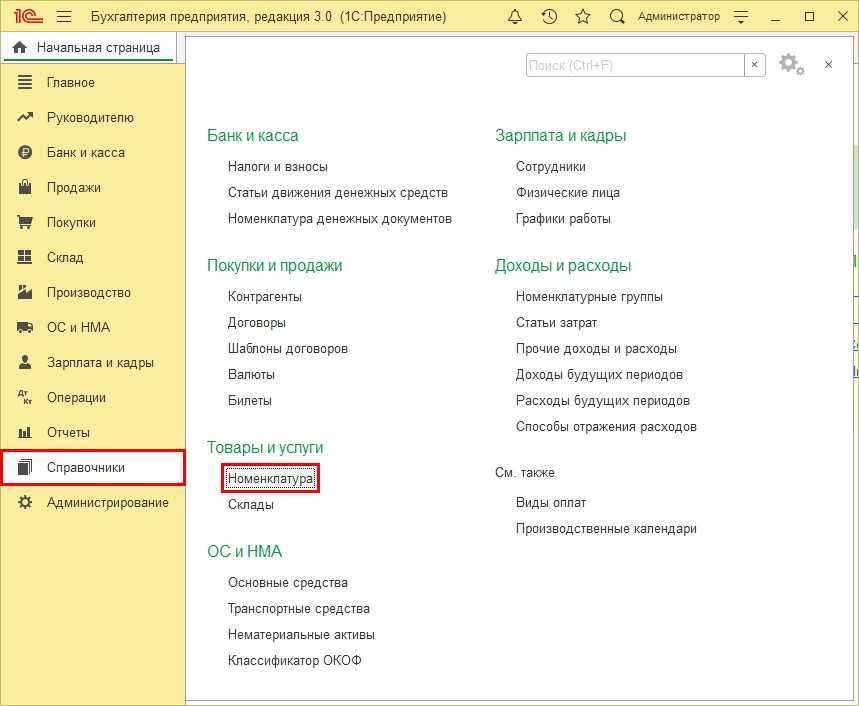859x706 pixels.
Task: Click the magnifier search icon in title bar
Action: click(617, 17)
